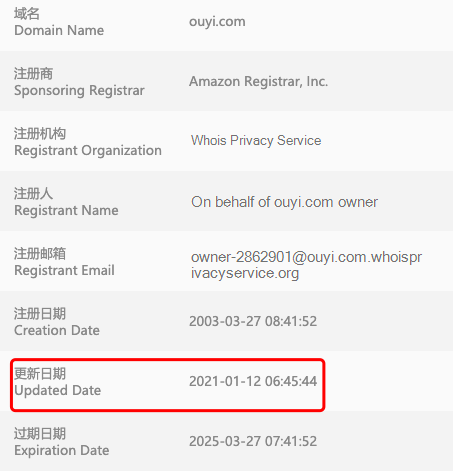This screenshot has height=471, width=453.
Task: Click the Domain Name label
Action: tap(59, 30)
